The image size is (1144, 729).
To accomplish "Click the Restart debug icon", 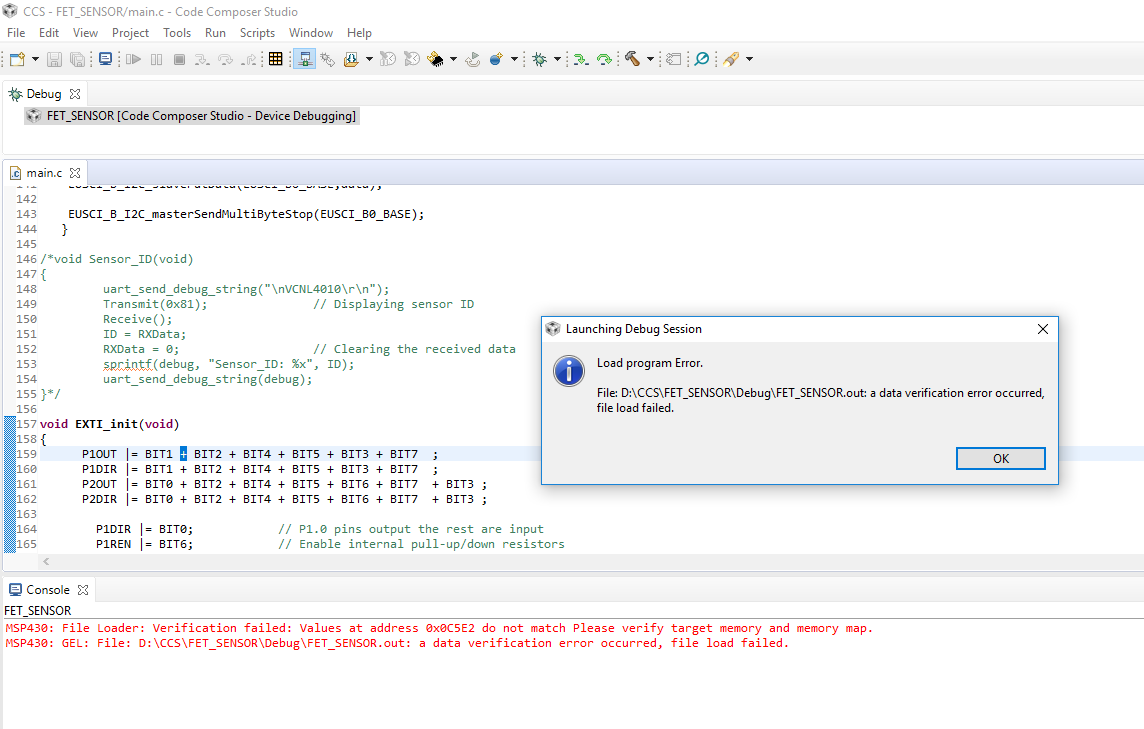I will coord(471,58).
